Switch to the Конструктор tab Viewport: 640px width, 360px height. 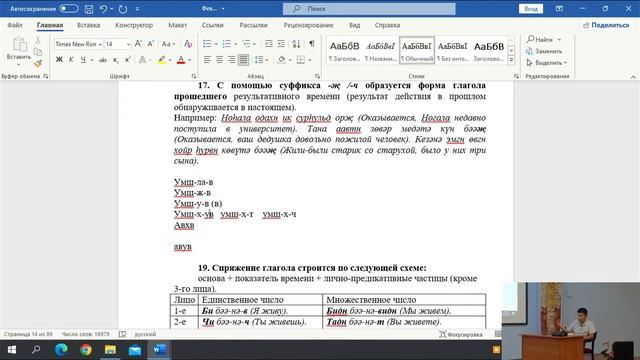click(x=134, y=25)
